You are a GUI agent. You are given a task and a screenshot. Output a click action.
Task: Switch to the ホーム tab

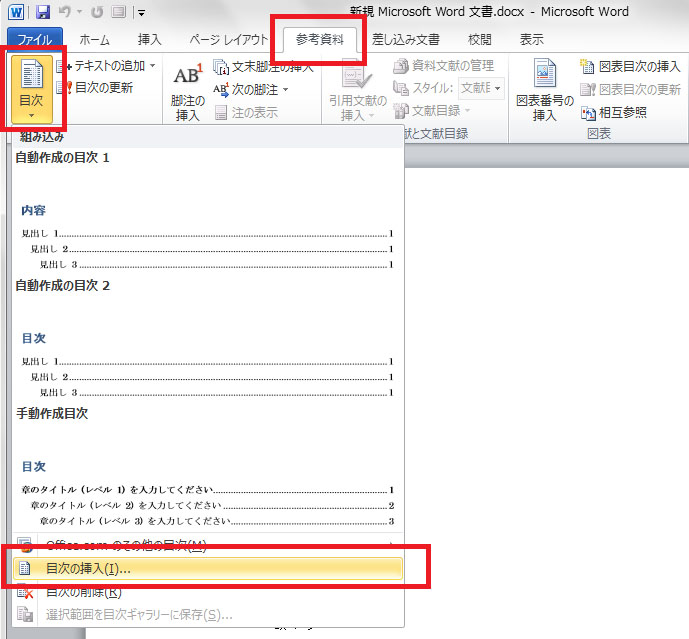(94, 40)
